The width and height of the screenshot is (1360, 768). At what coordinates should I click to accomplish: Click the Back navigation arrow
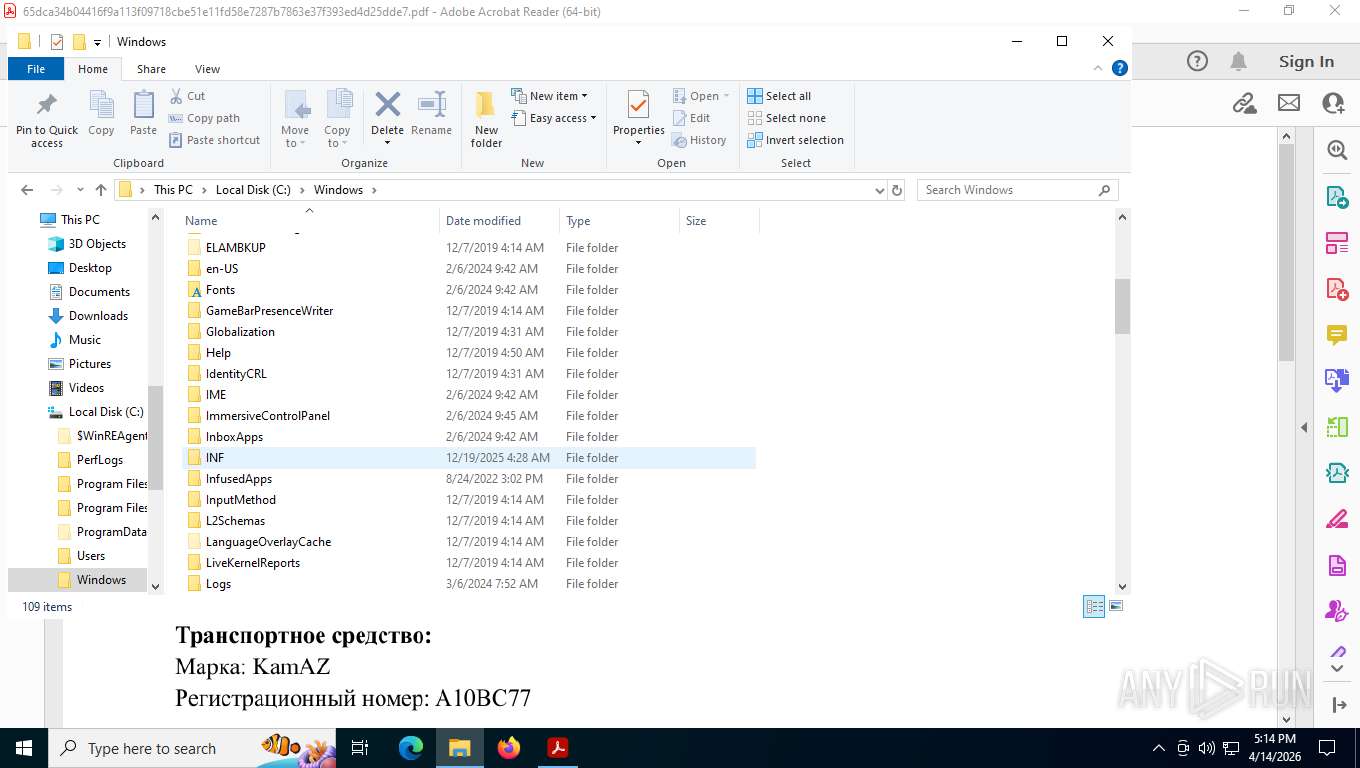tap(27, 190)
